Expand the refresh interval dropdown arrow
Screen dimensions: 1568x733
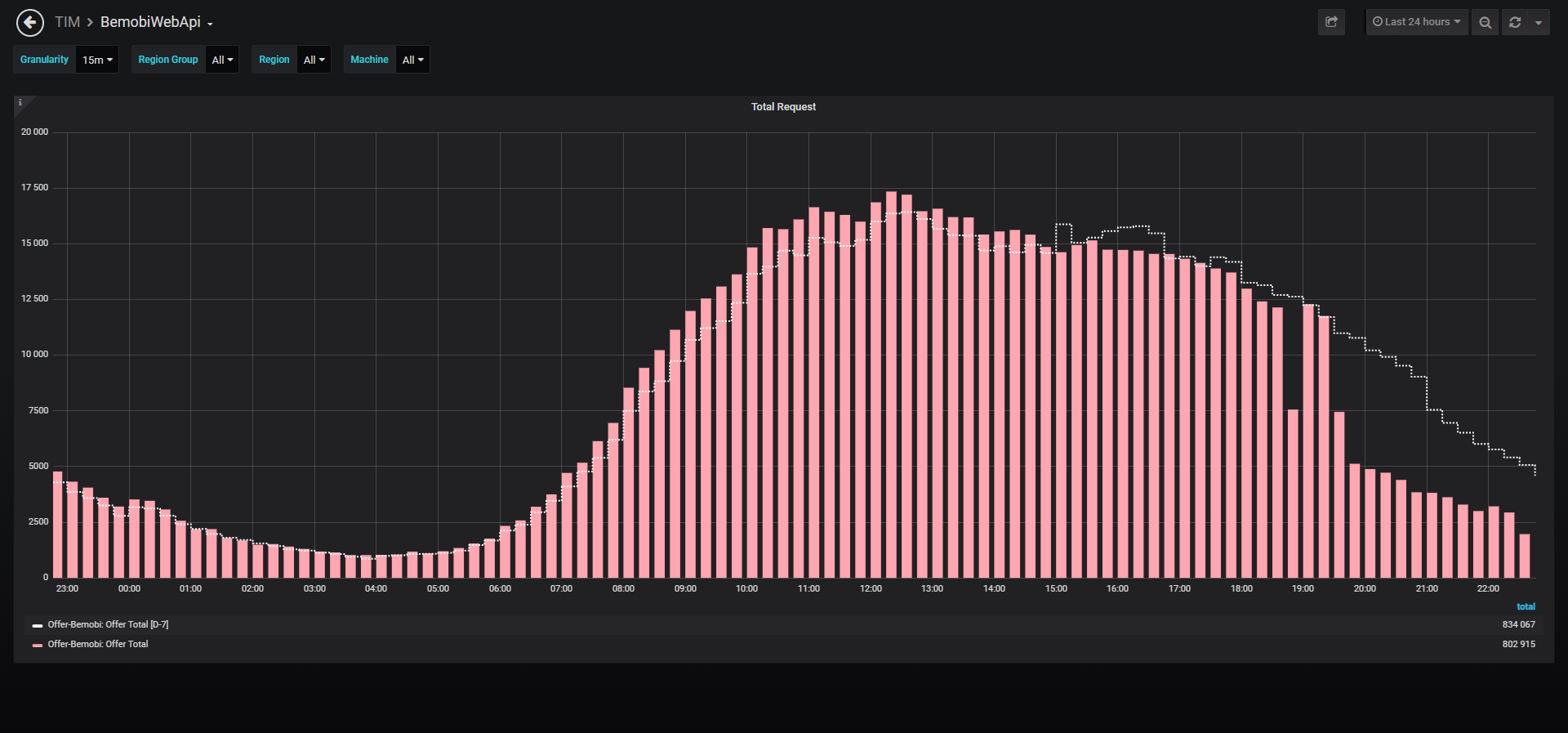tap(1539, 22)
